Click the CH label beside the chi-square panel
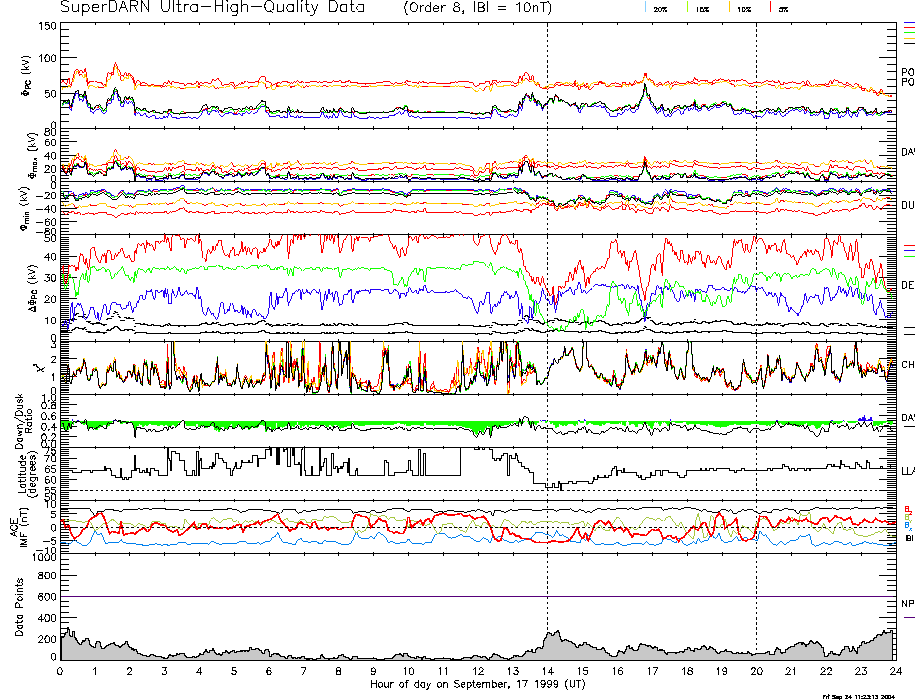Image resolution: width=915 pixels, height=700 pixels. (x=908, y=365)
